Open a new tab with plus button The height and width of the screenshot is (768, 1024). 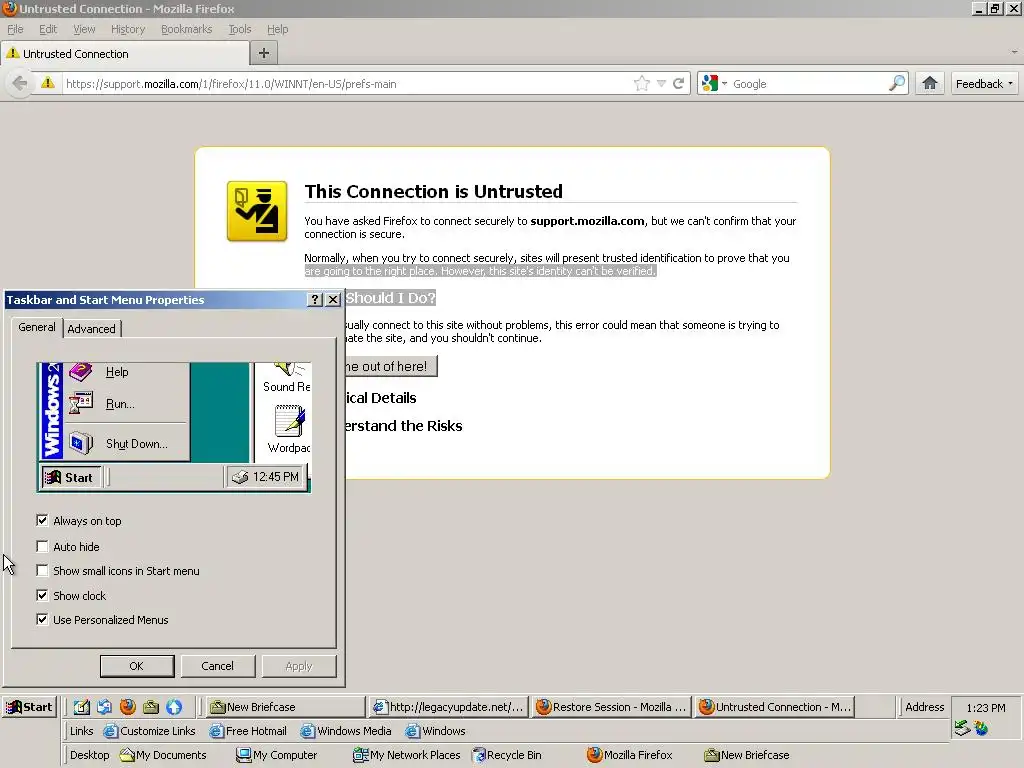click(x=264, y=54)
